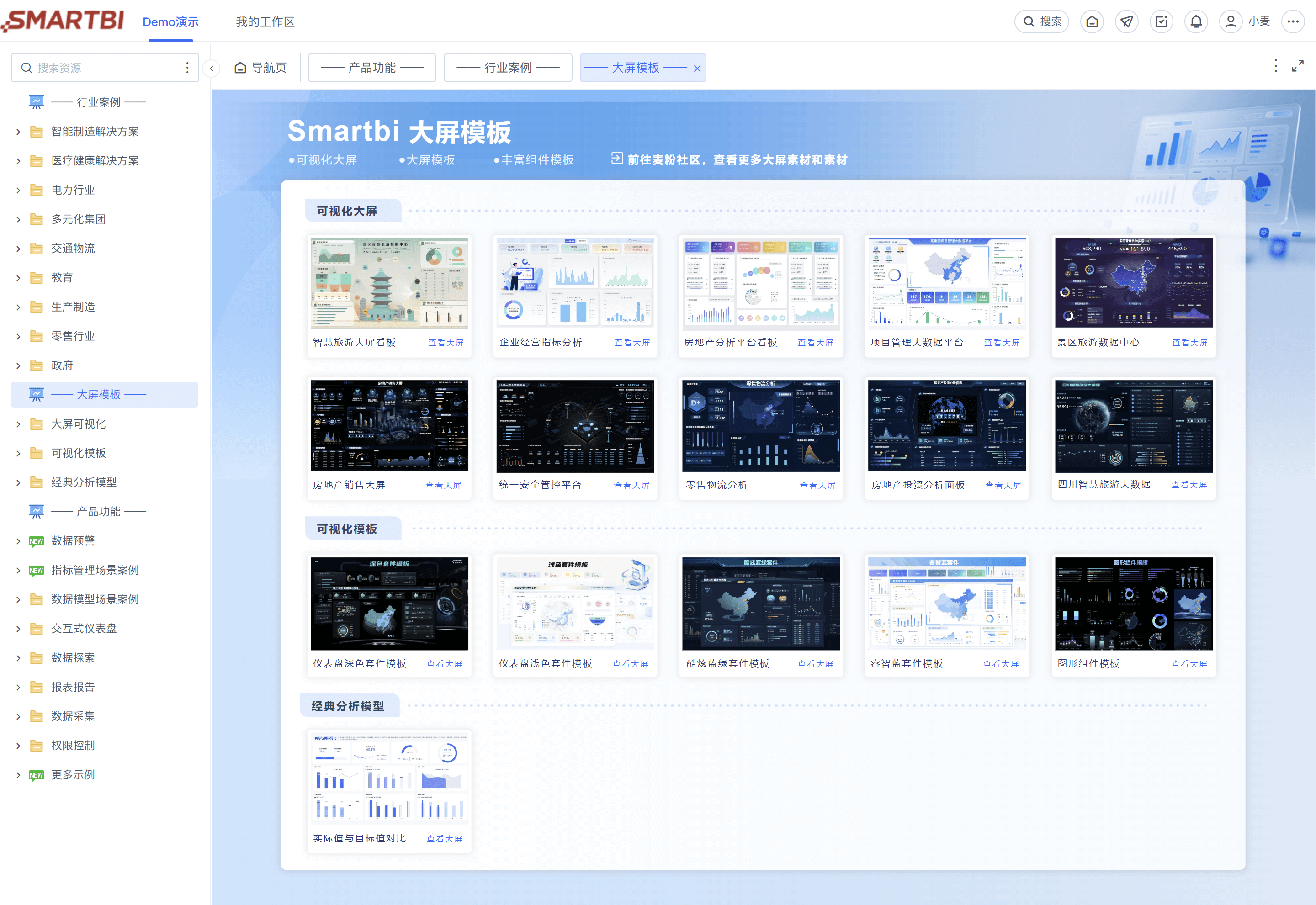The height and width of the screenshot is (905, 1316).
Task: Click the home icon on 导航页 tab
Action: pyautogui.click(x=240, y=68)
